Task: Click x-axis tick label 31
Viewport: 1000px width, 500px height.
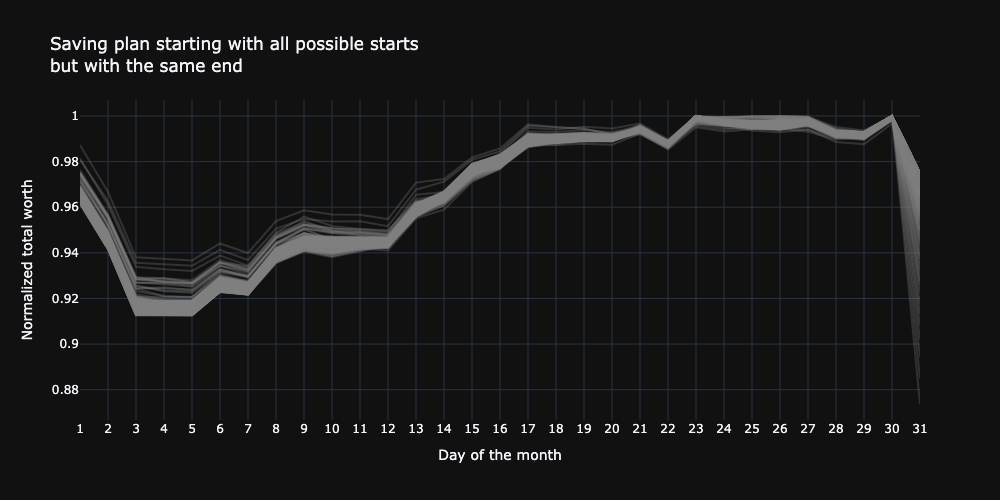Action: click(x=920, y=428)
